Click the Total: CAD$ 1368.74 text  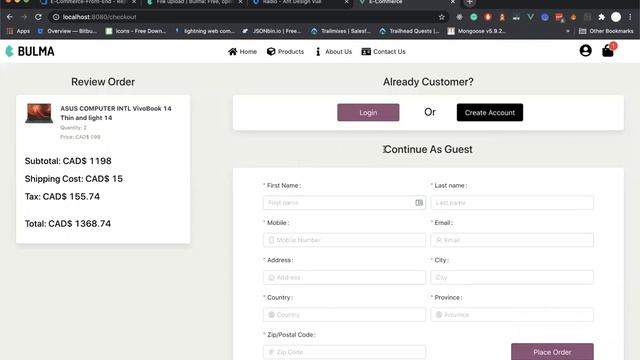pos(68,224)
